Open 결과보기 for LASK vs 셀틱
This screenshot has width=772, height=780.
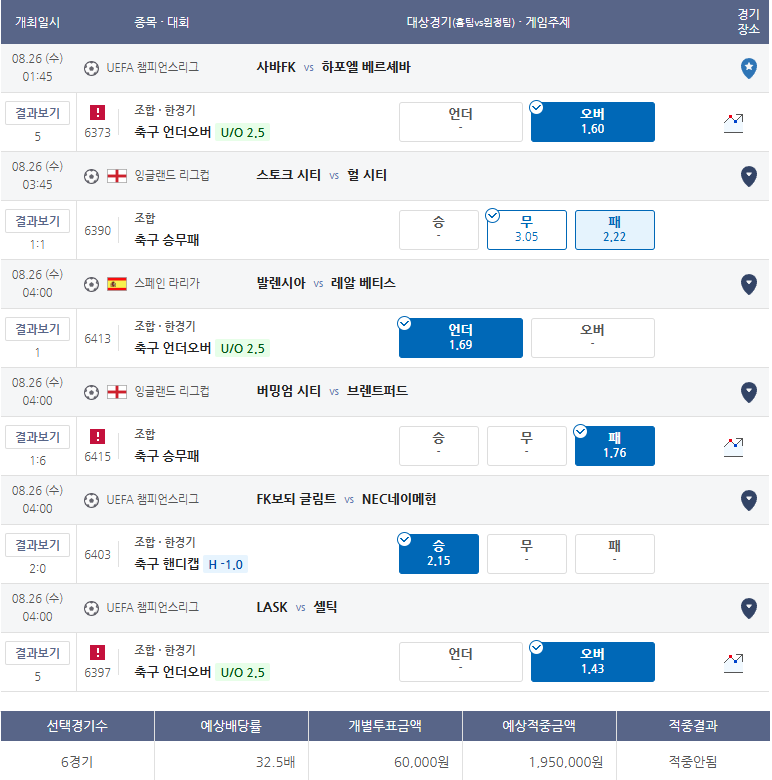37,653
